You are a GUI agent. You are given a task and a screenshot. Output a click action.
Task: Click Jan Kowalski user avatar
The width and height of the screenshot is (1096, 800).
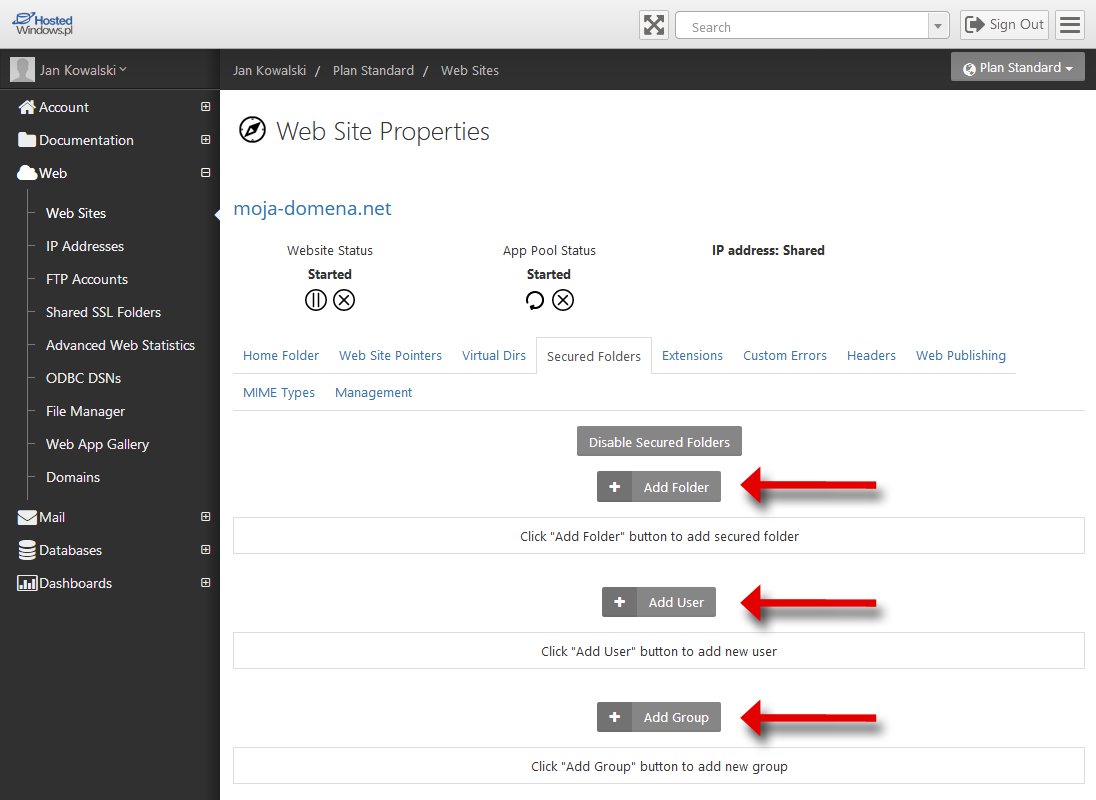[22, 70]
